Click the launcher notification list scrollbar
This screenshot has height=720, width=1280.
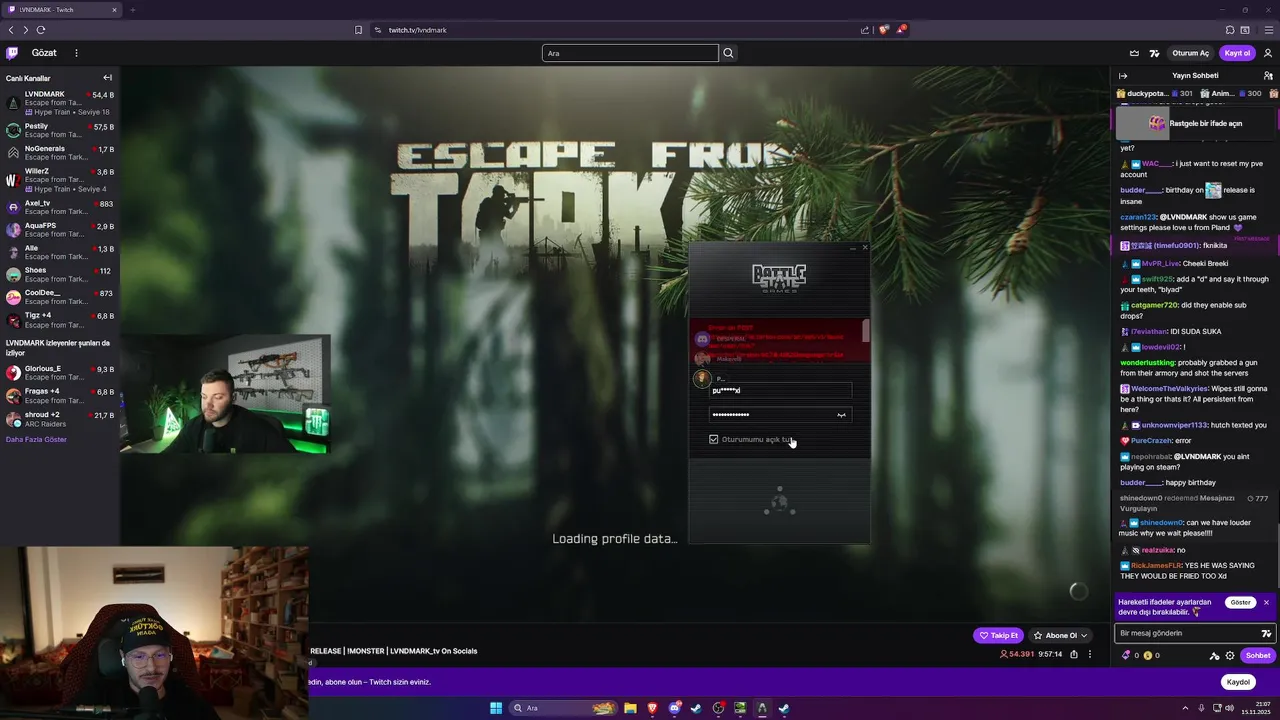click(x=865, y=330)
